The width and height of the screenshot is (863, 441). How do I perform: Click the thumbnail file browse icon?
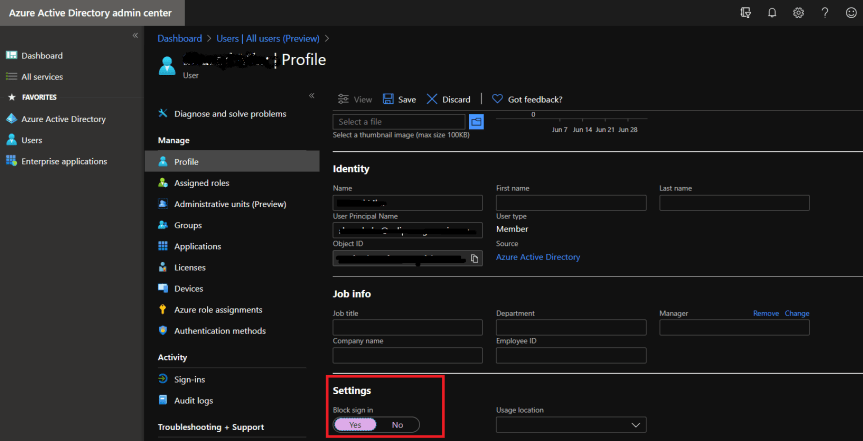click(x=476, y=121)
